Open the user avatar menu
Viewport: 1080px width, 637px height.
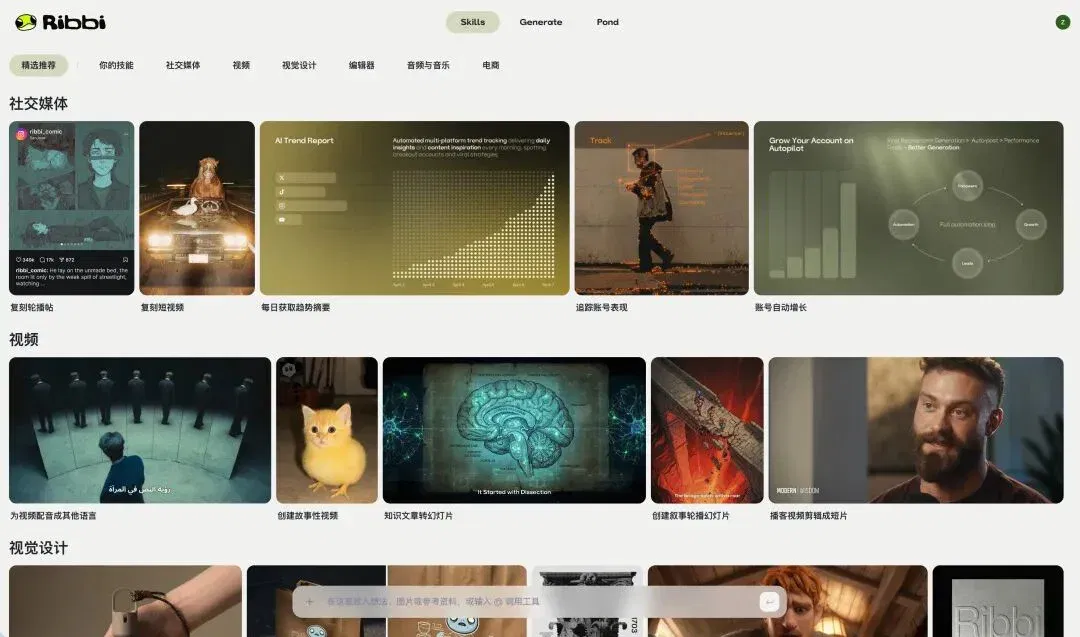(1063, 22)
